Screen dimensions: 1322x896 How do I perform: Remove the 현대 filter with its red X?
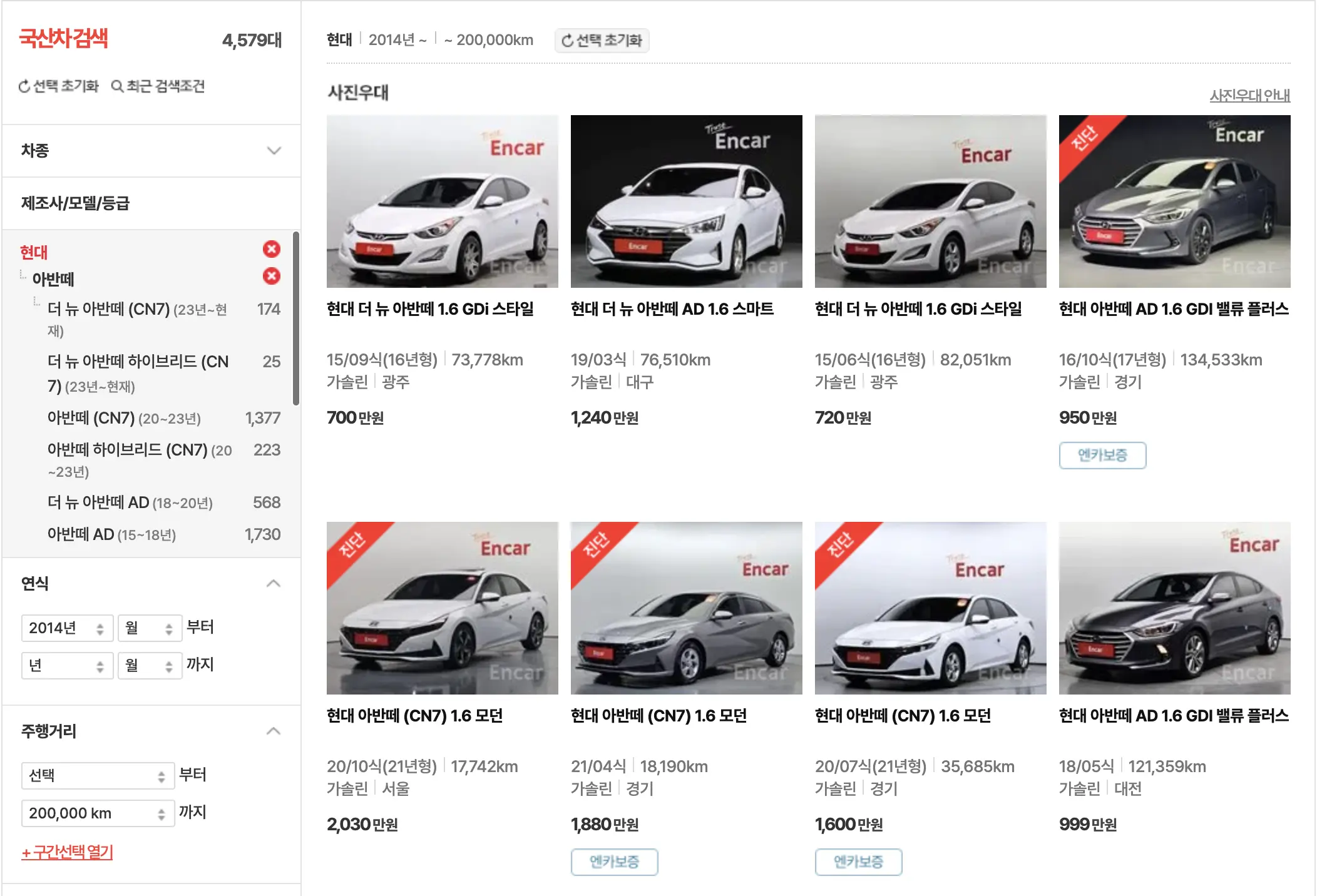270,250
